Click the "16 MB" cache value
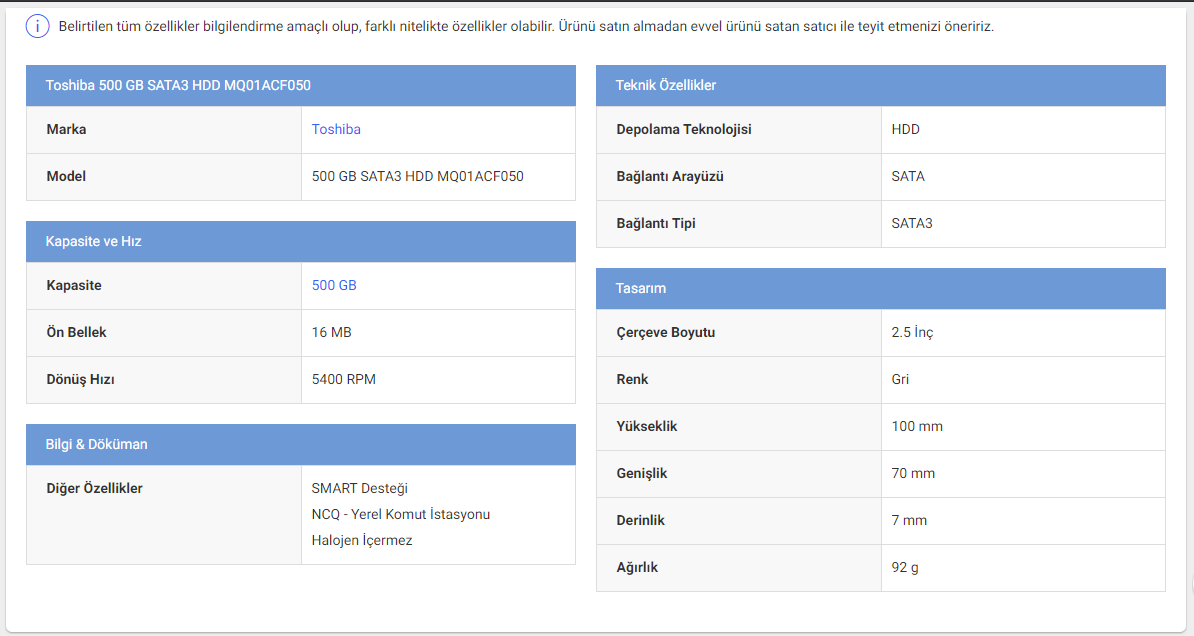Image resolution: width=1194 pixels, height=636 pixels. (331, 333)
